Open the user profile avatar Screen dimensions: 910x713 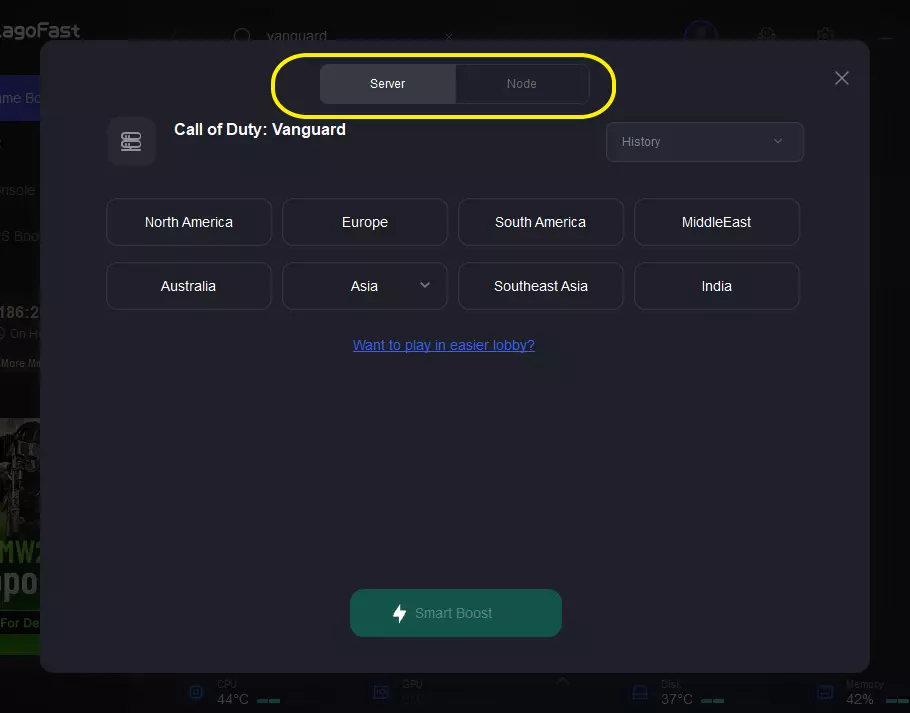[700, 33]
